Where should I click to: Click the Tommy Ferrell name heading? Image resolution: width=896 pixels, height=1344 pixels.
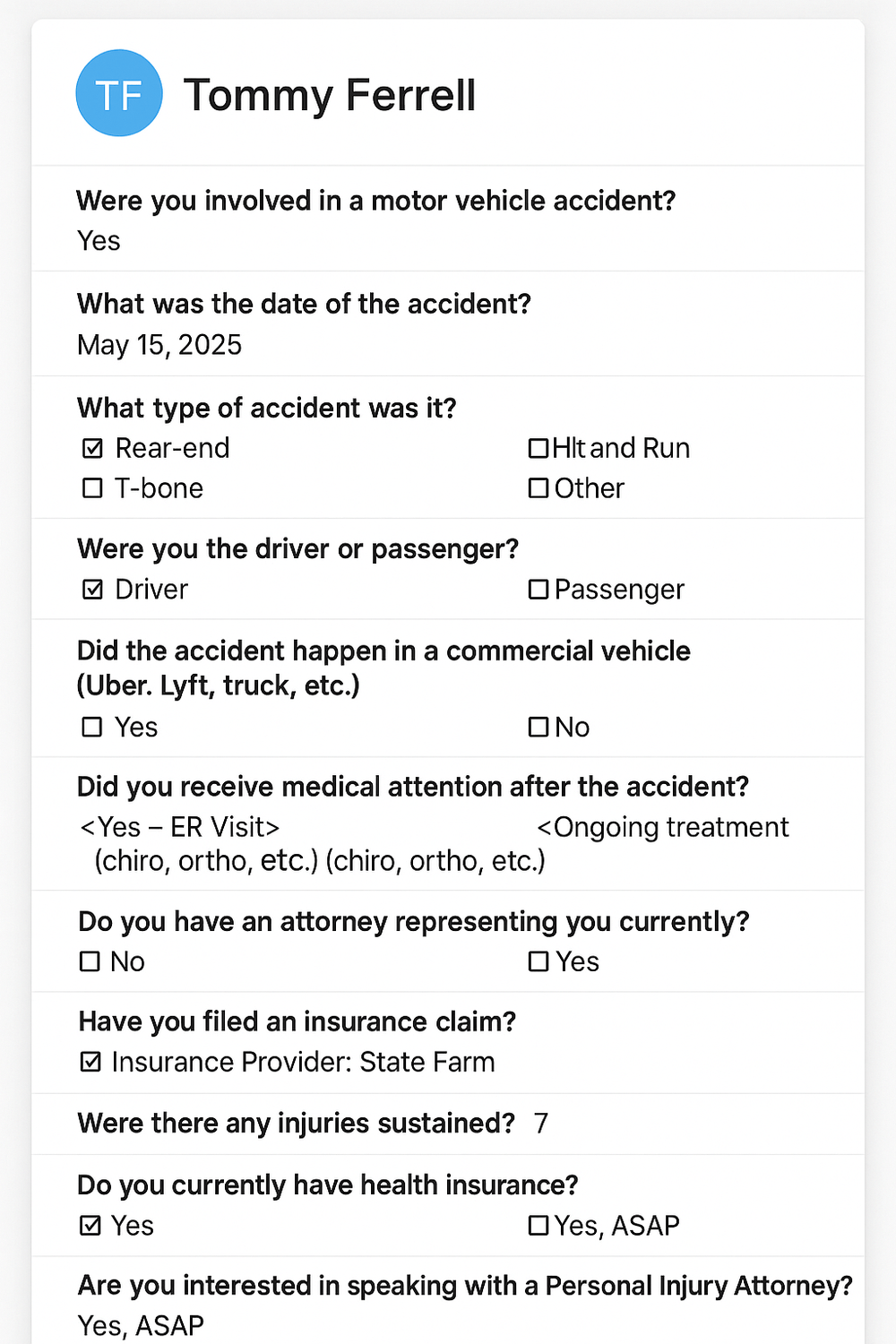pos(330,95)
